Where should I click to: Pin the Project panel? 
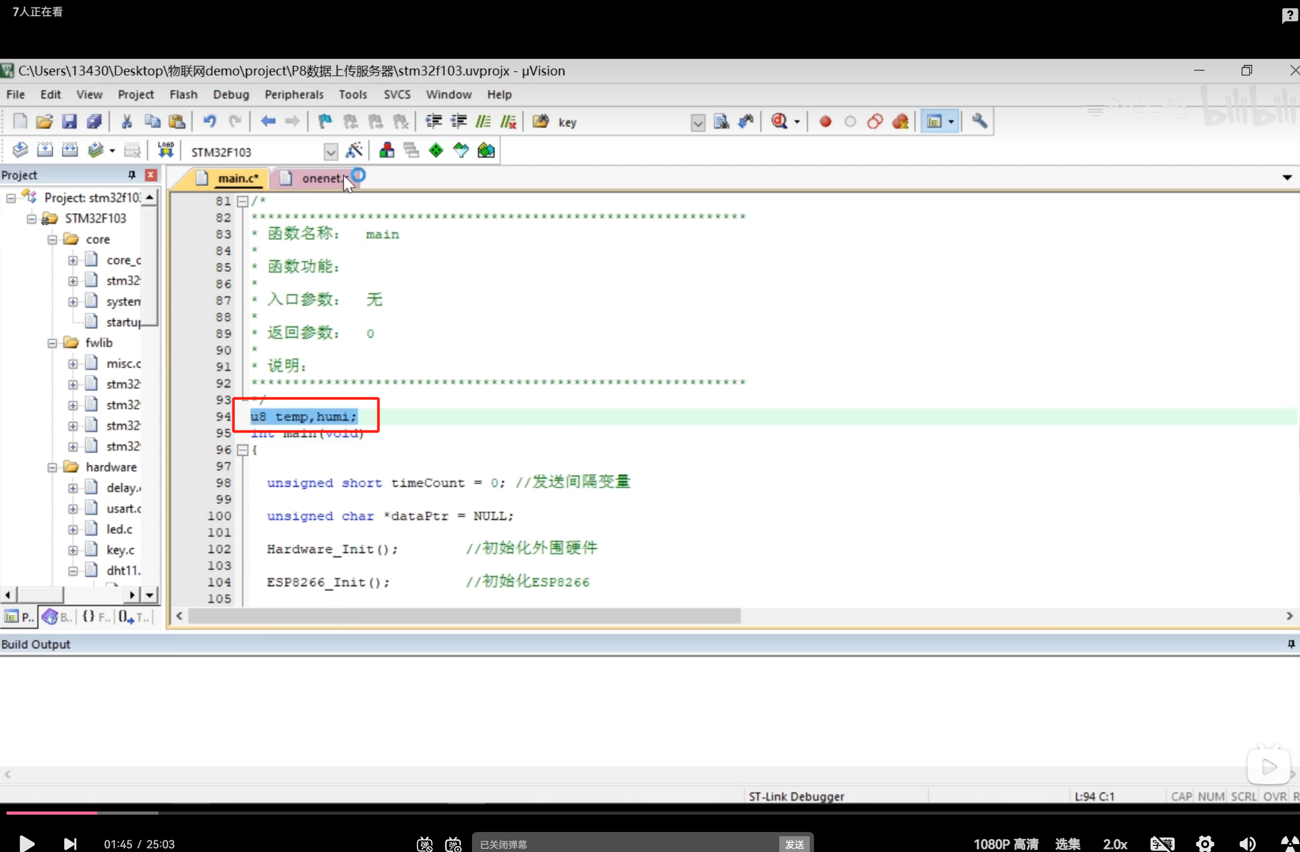coord(132,175)
